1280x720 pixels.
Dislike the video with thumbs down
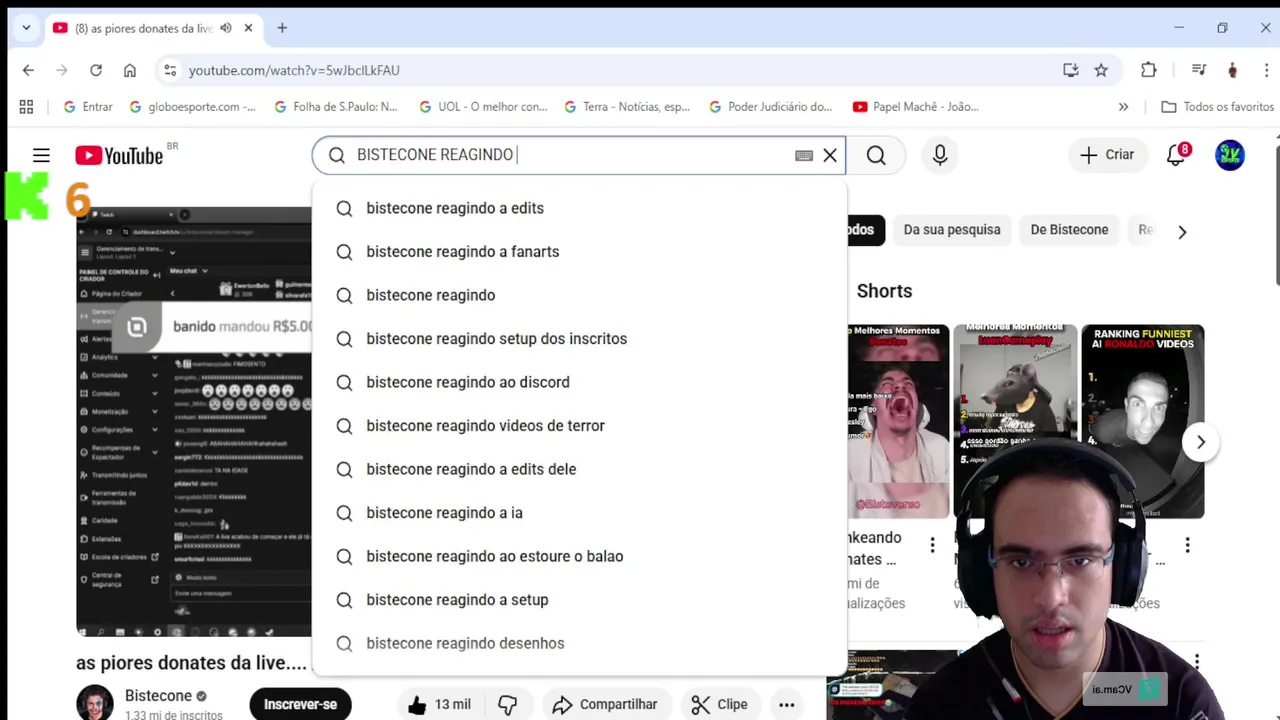click(508, 704)
